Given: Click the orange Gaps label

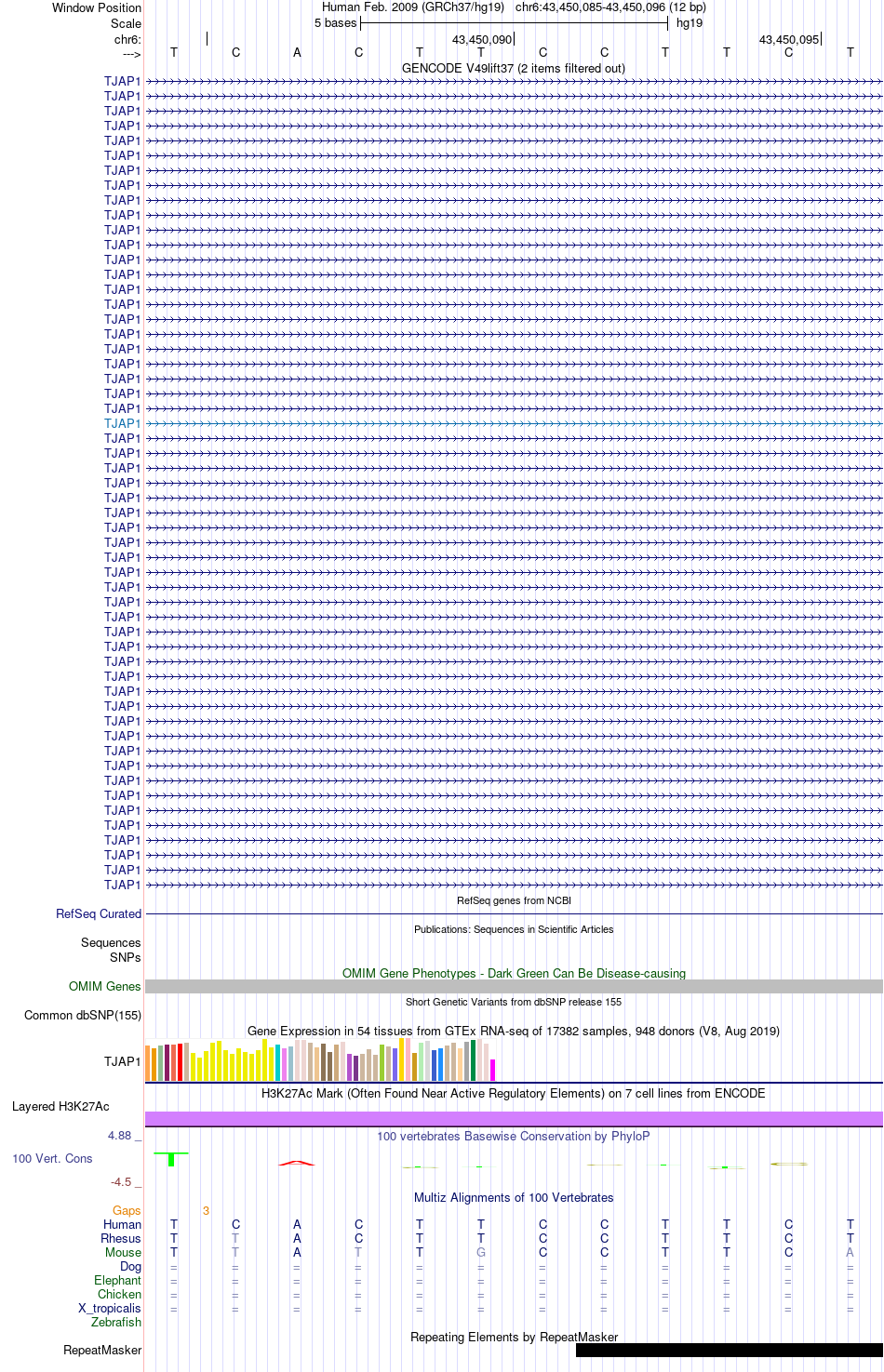Looking at the screenshot, I should point(127,1211).
